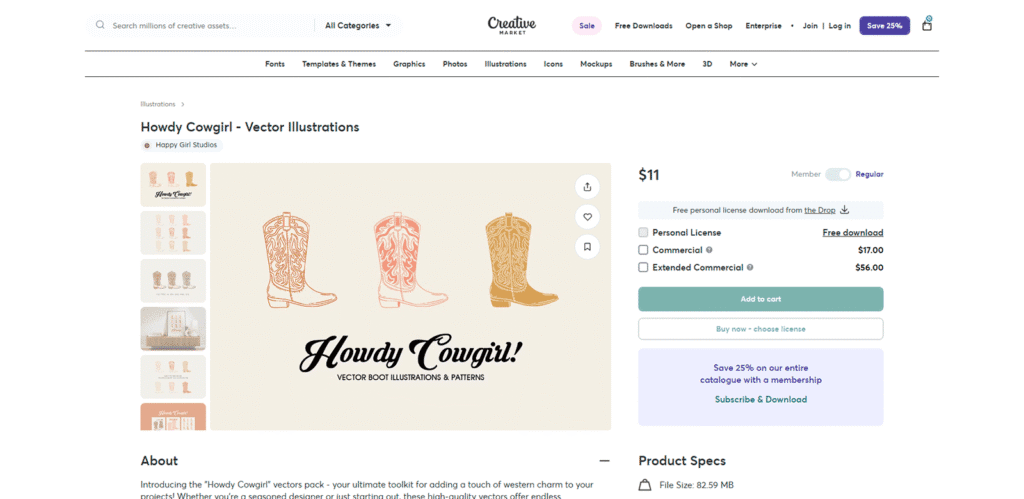Save product using the bookmark icon
This screenshot has height=499, width=1024.
coord(587,246)
